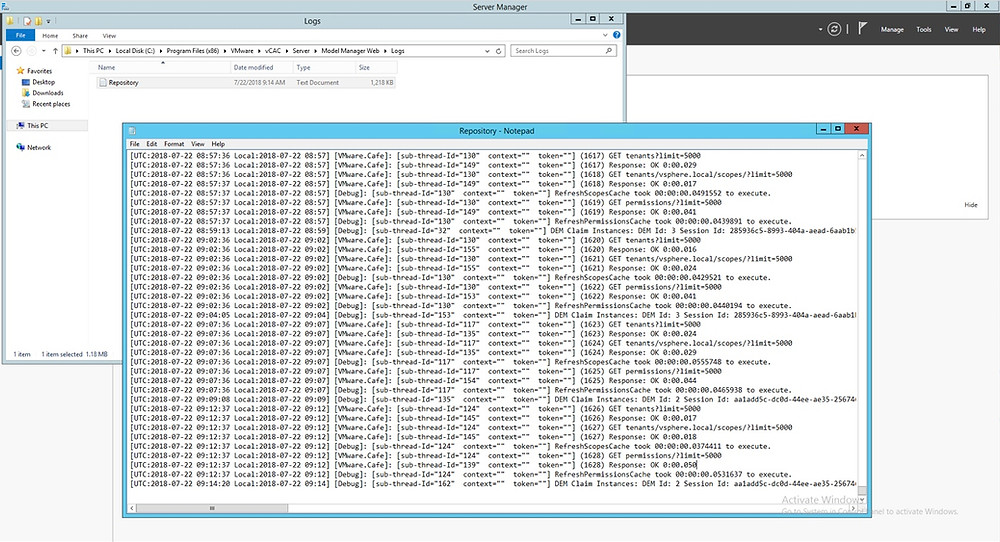Click Program Files (x86) breadcrumb segment
Viewport: 1000px width, 542px height.
(x=193, y=51)
